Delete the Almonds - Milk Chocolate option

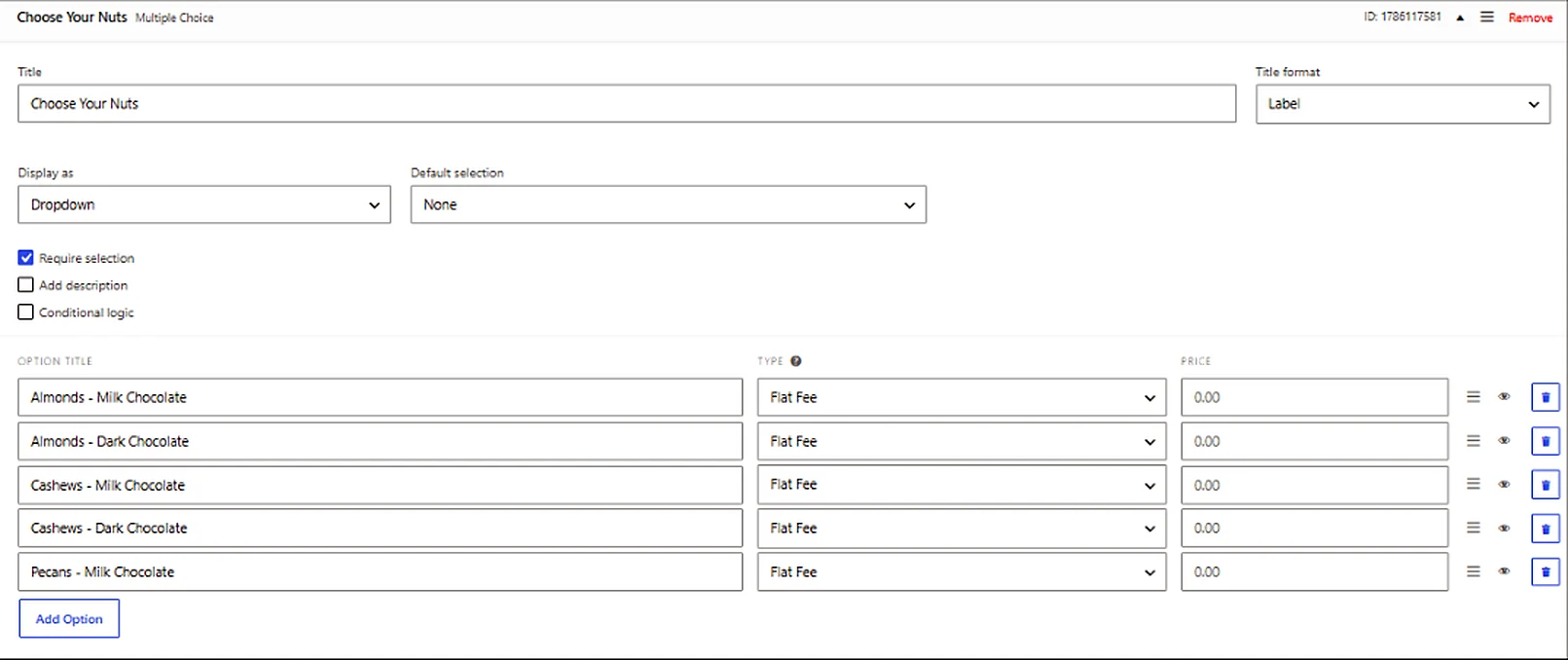[1546, 397]
